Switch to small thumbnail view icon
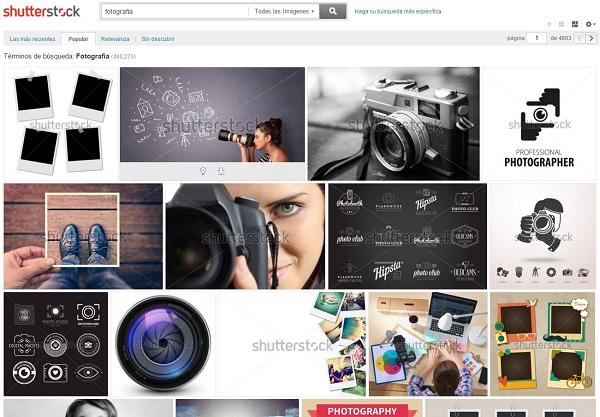Image resolution: width=600 pixels, height=417 pixels. click(549, 24)
